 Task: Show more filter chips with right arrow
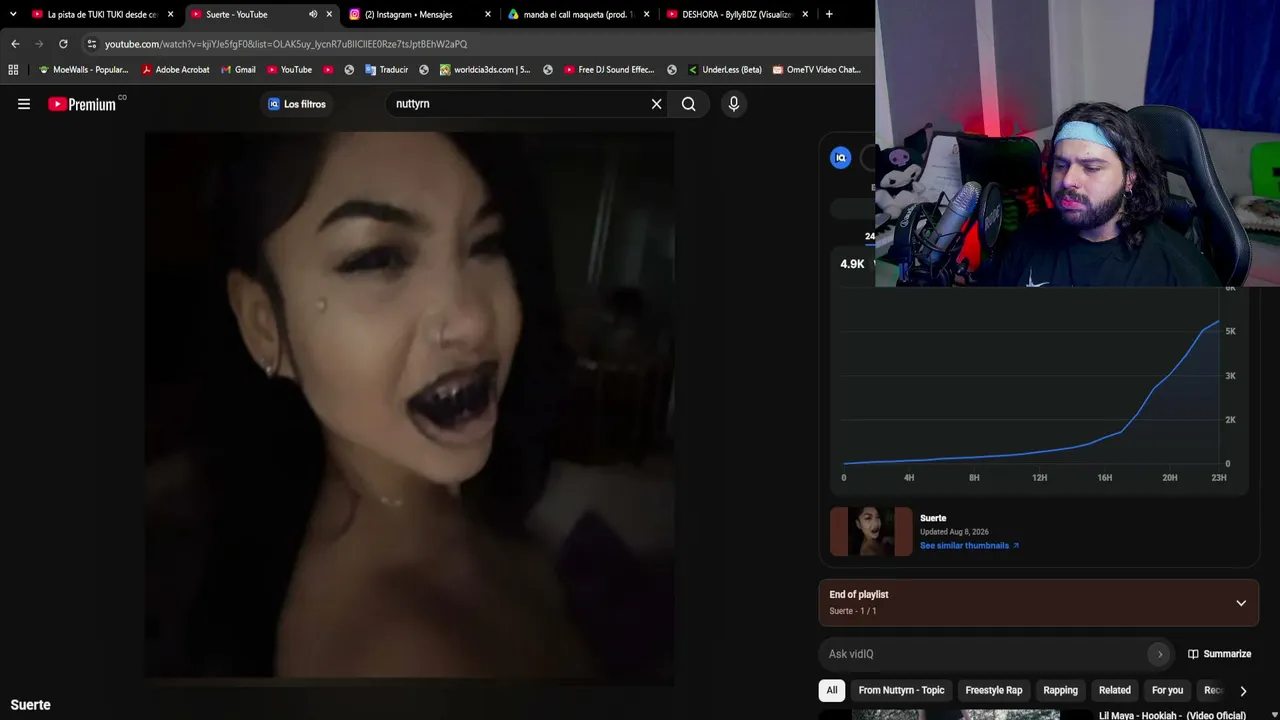coord(1243,690)
